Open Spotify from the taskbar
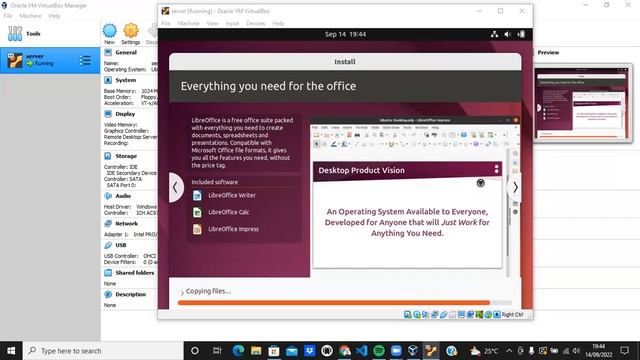640x360 pixels. (379, 351)
